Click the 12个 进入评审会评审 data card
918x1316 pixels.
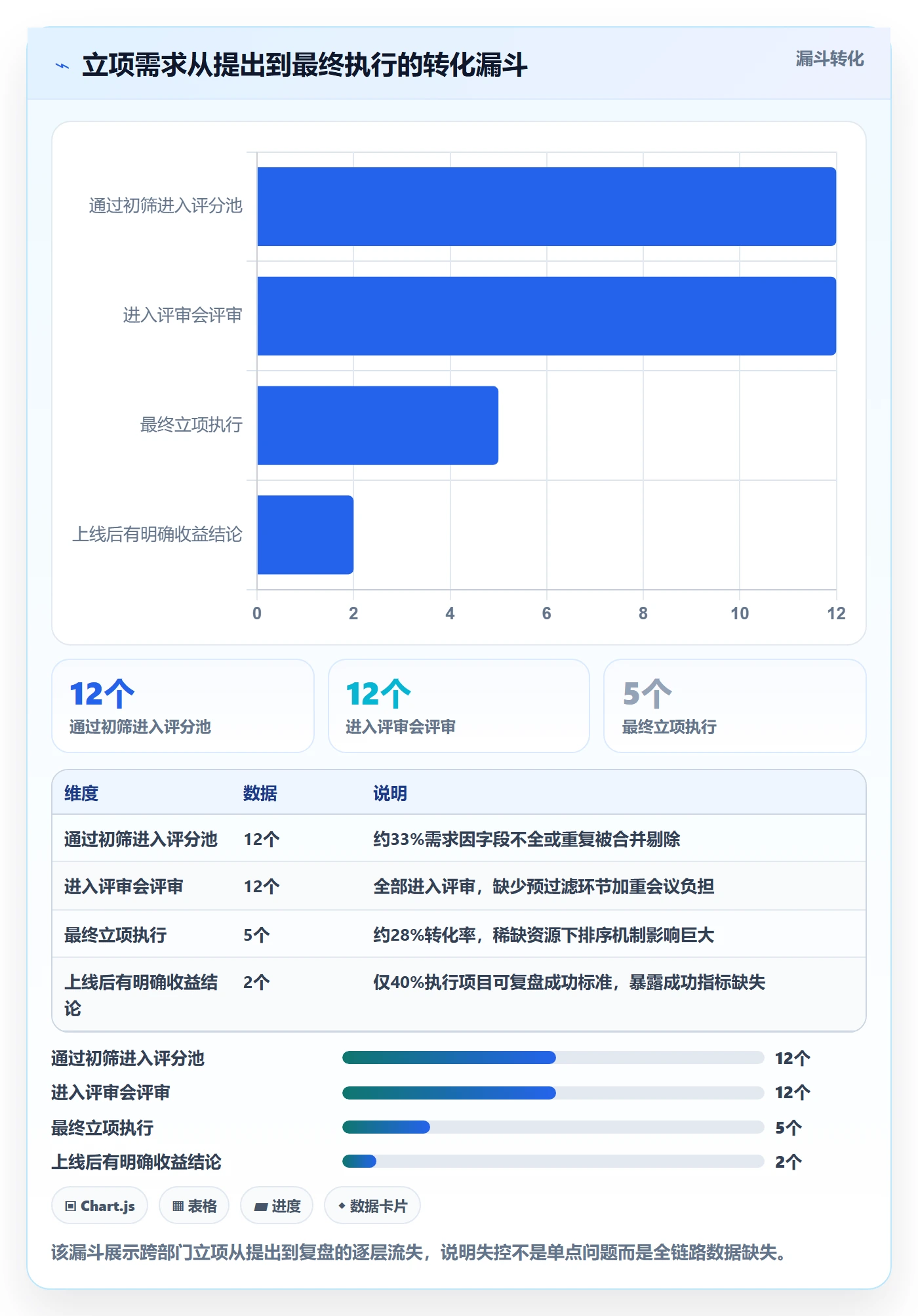pyautogui.click(x=459, y=706)
